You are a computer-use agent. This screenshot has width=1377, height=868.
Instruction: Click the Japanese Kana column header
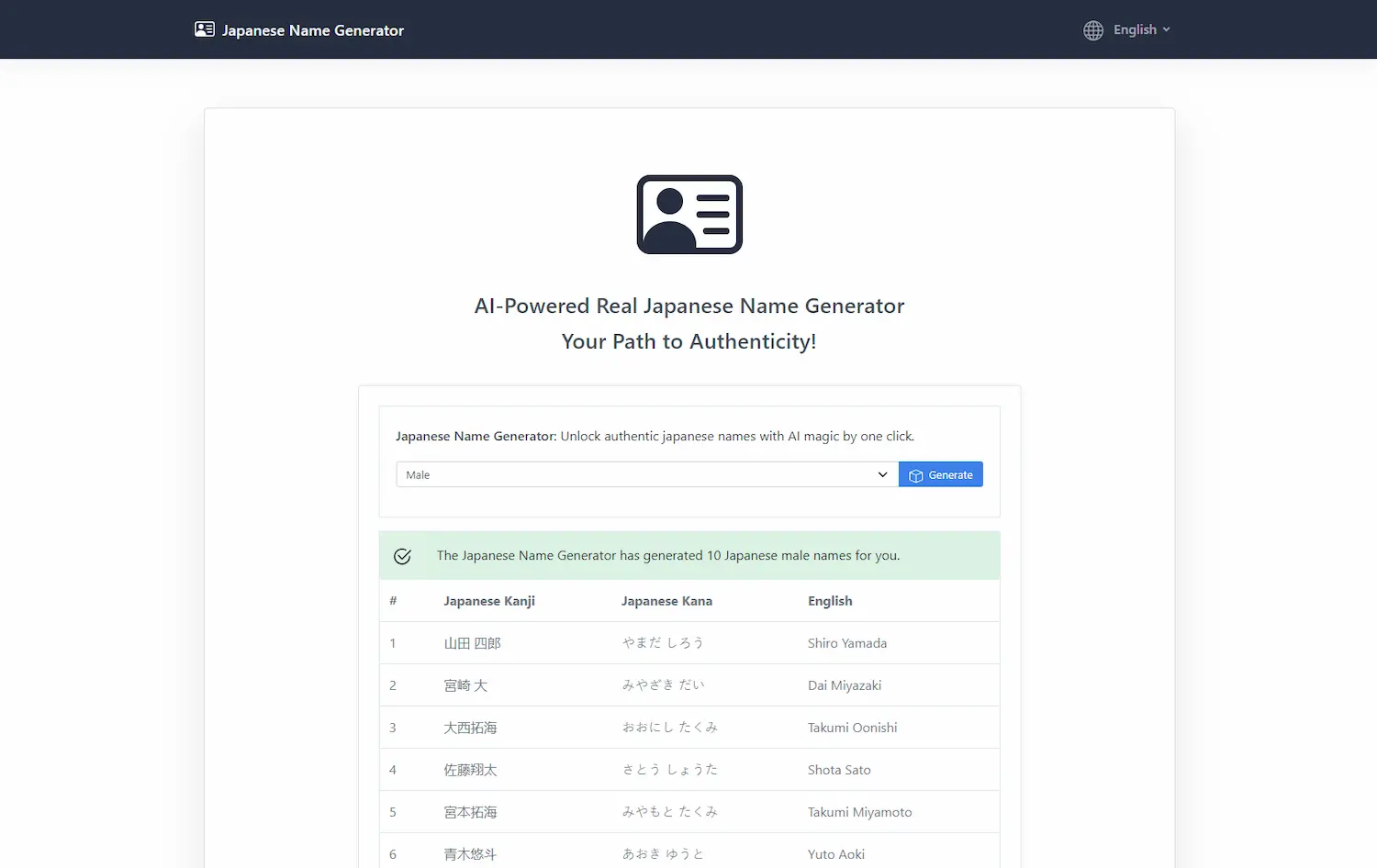pyautogui.click(x=666, y=600)
